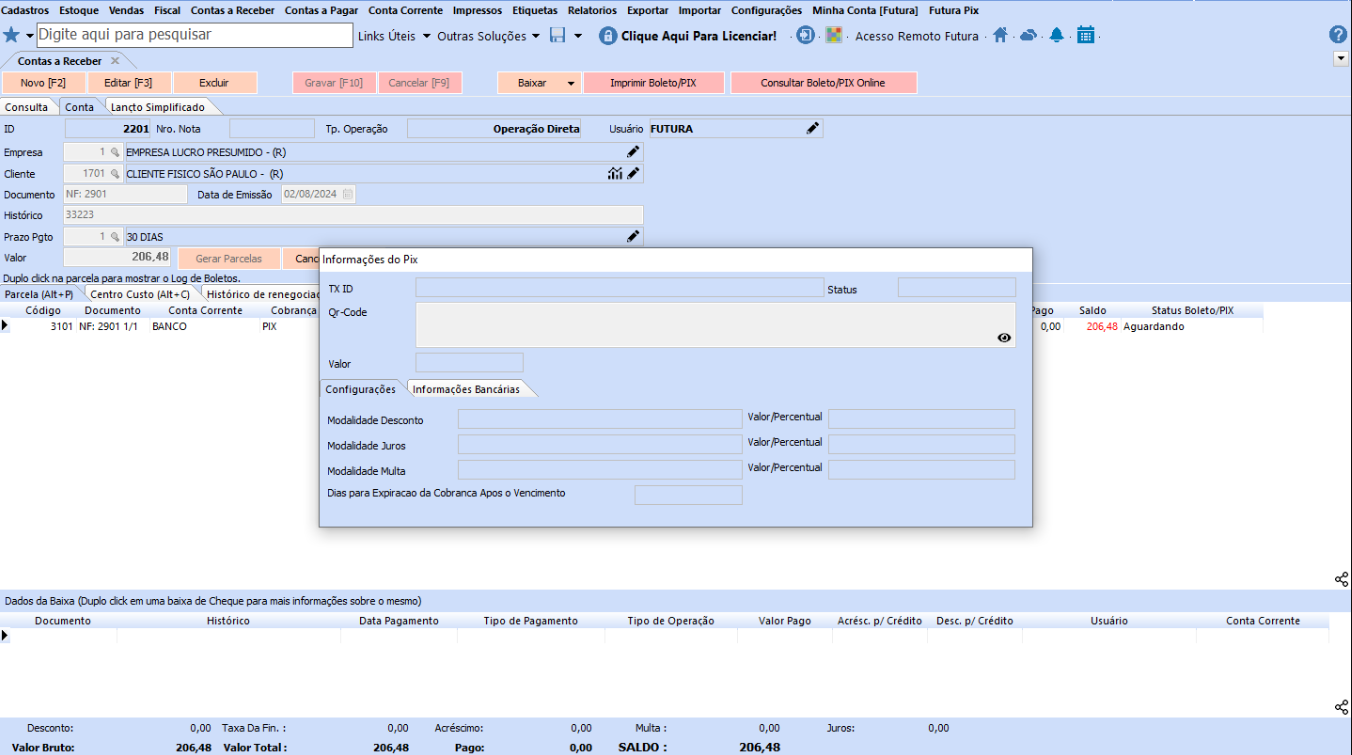
Task: Click Gerar Parcelas button
Action: (229, 258)
